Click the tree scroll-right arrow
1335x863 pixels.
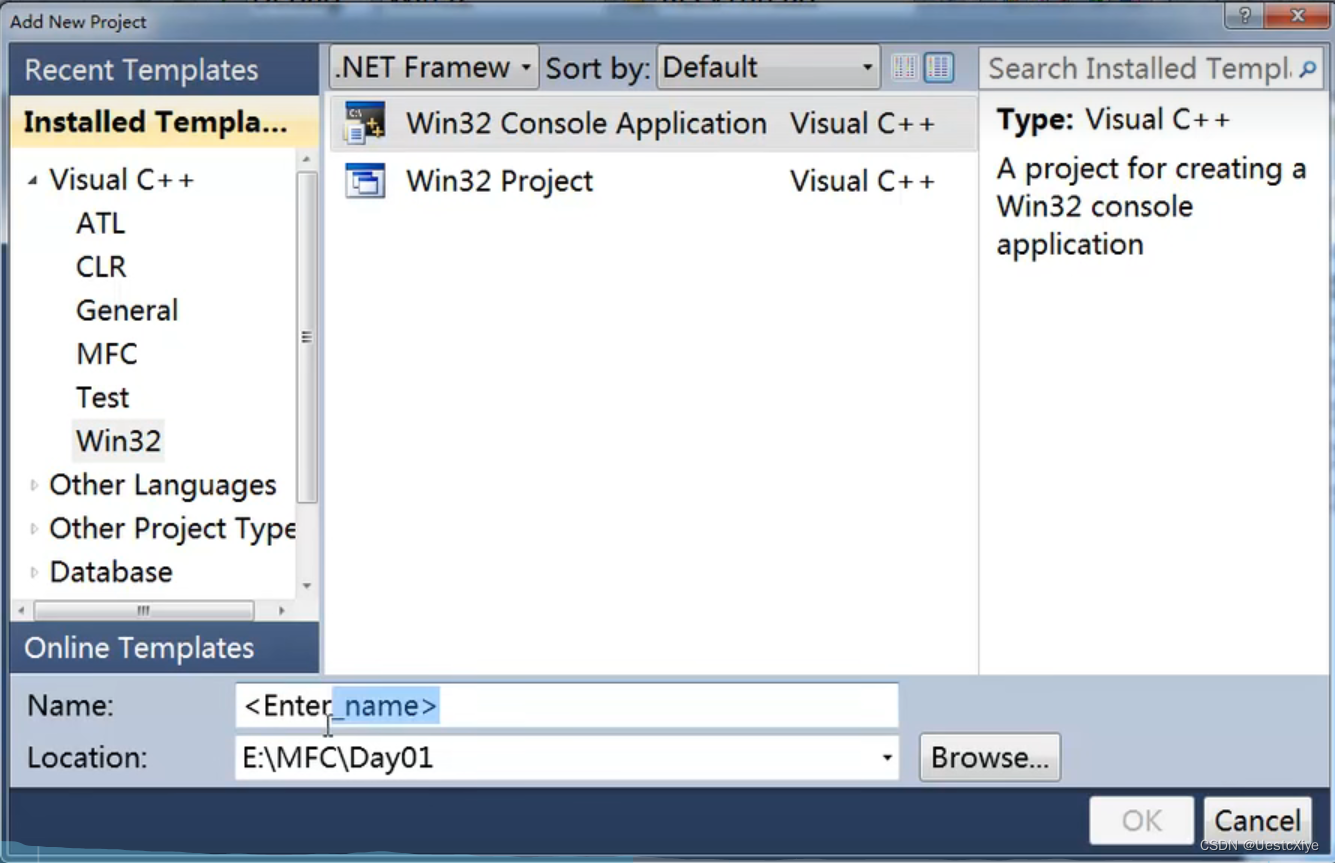click(x=282, y=610)
